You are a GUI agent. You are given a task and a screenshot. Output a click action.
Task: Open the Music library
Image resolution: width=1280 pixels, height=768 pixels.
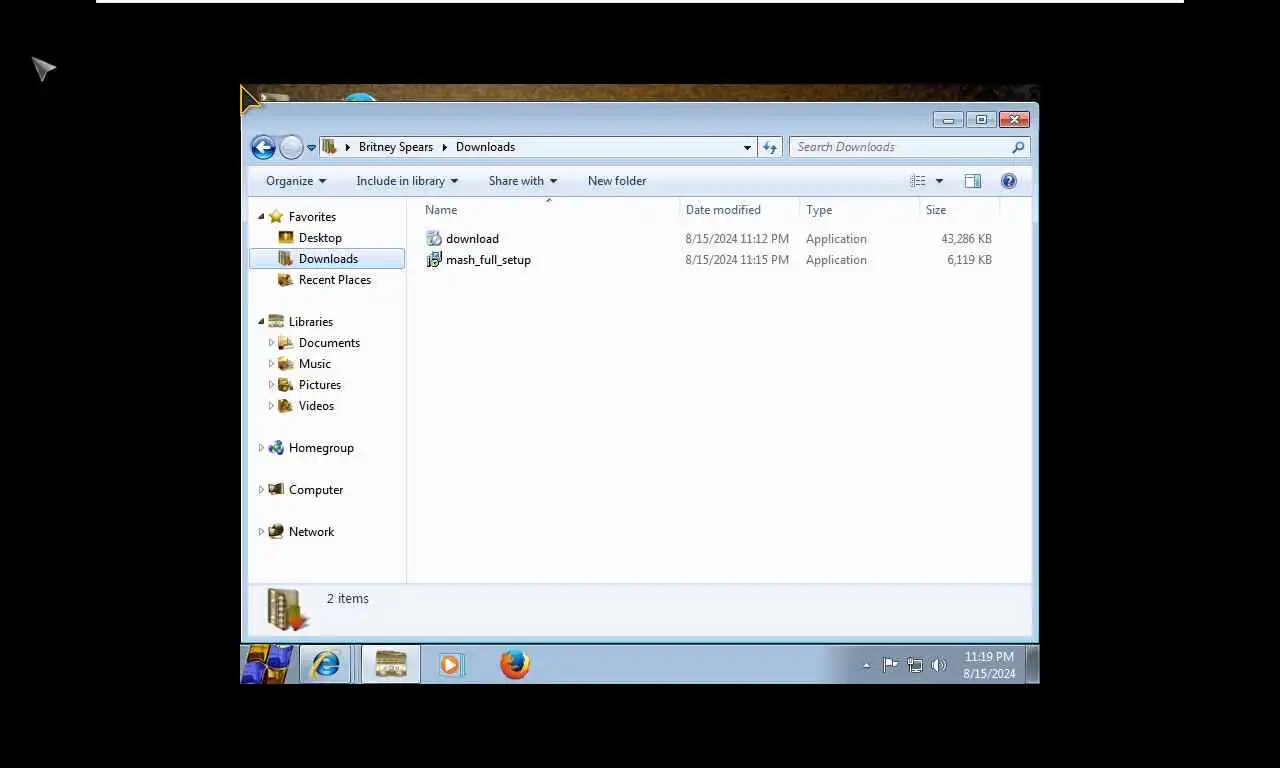(x=314, y=364)
